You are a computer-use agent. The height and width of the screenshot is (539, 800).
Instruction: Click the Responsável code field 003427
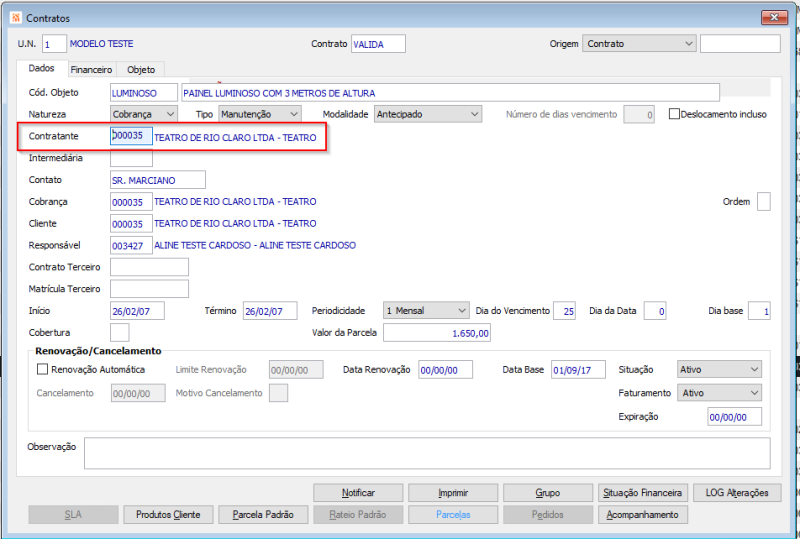pos(131,246)
